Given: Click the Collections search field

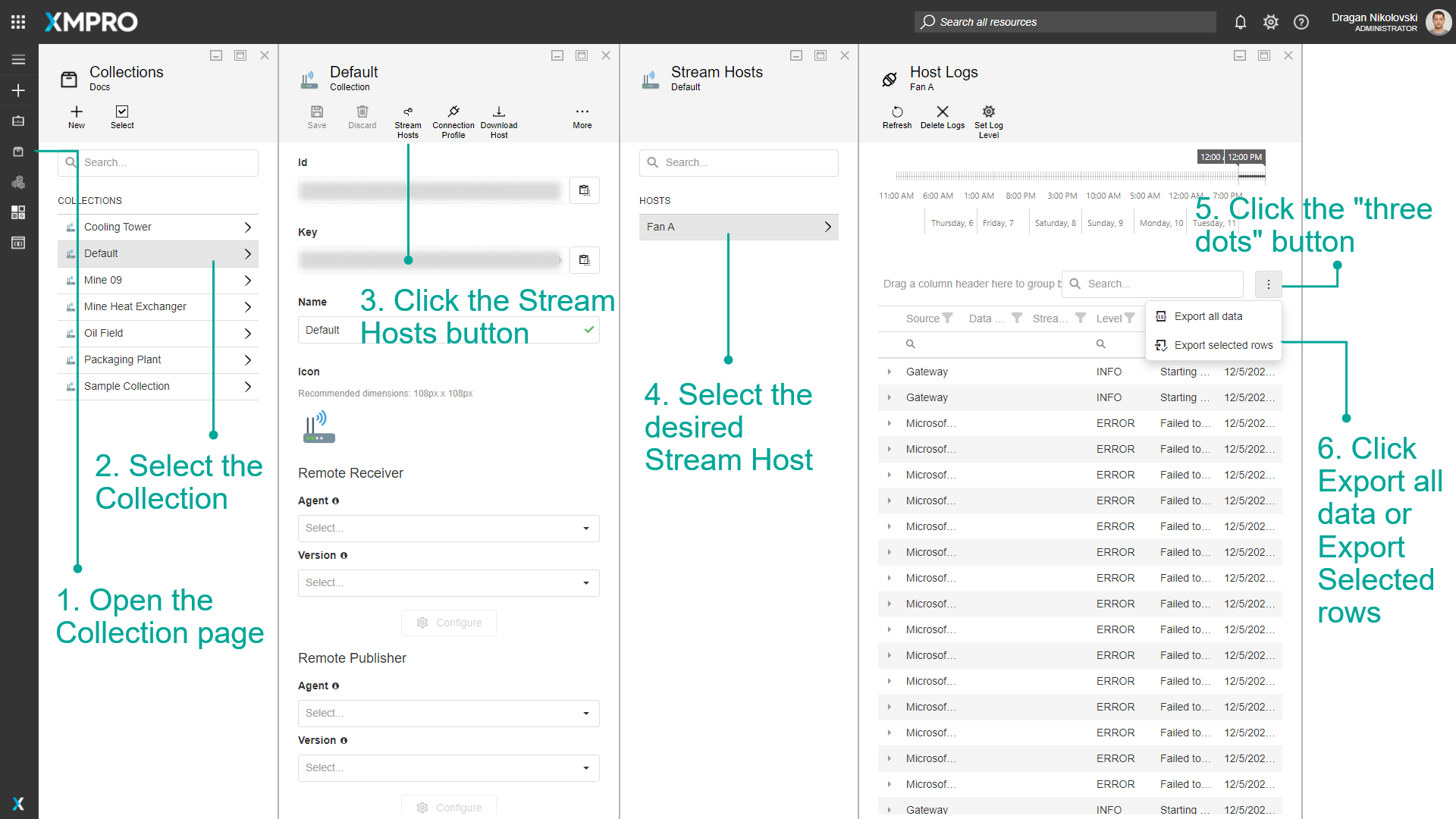Looking at the screenshot, I should tap(158, 162).
